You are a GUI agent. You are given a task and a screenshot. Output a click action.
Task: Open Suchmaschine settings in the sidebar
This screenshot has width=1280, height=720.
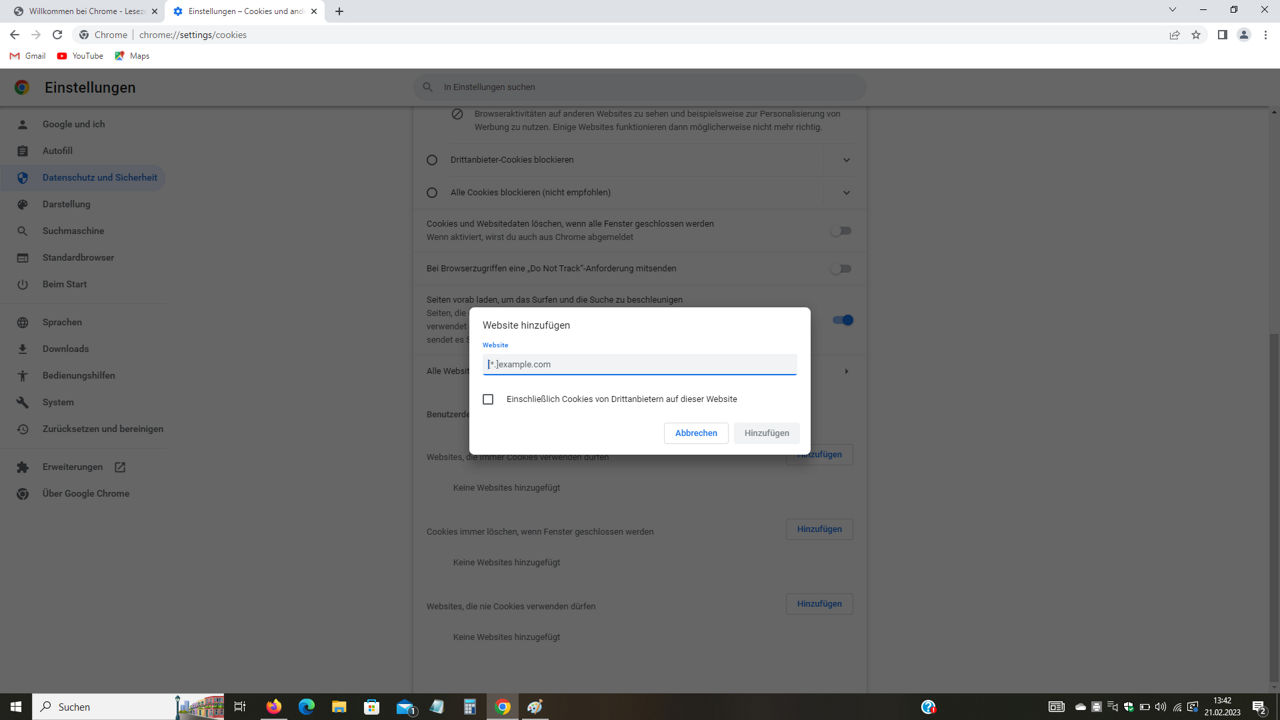(74, 230)
